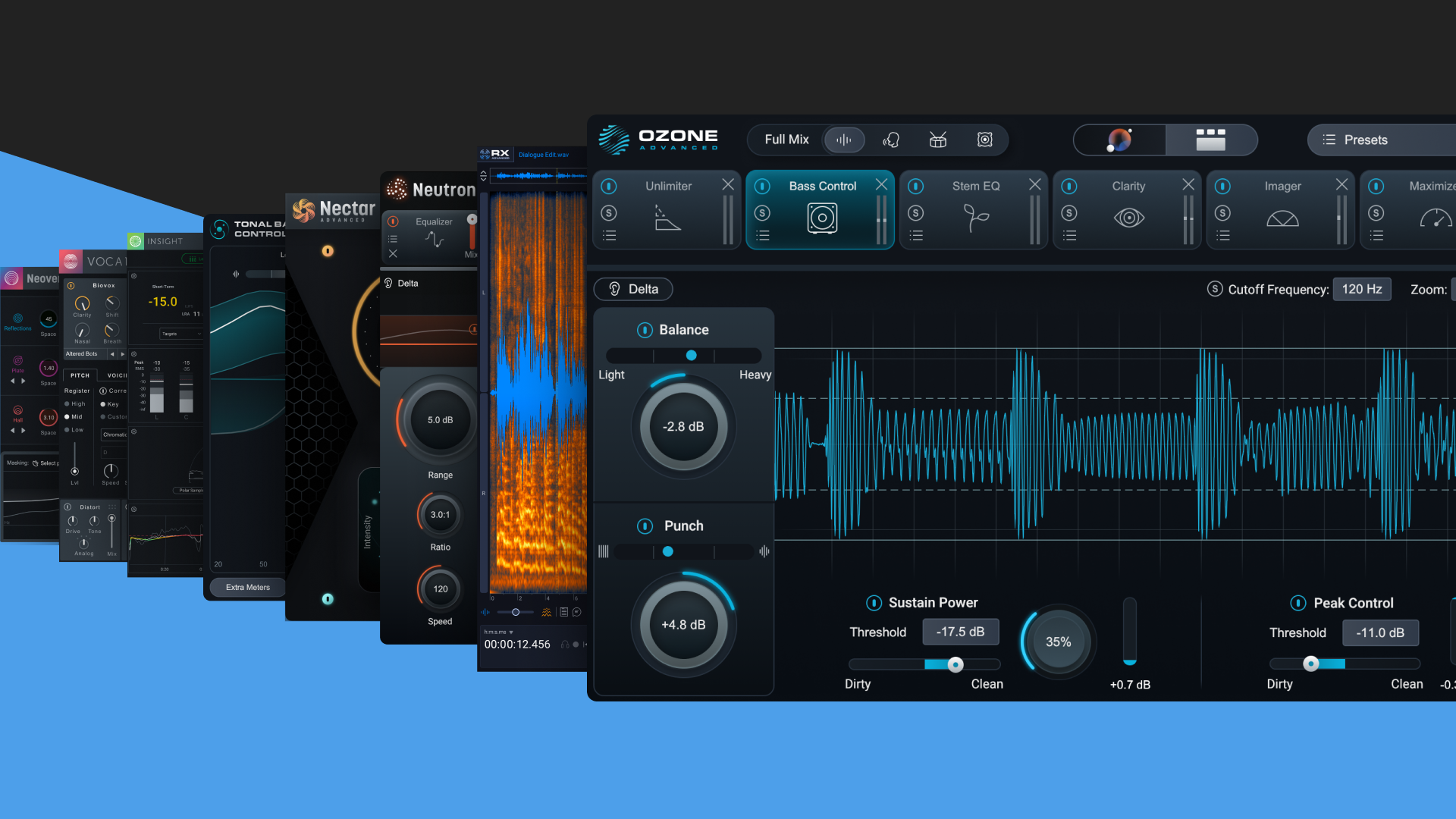Select the bass speaker stem focus icon
This screenshot has height=819, width=1456.
pos(985,140)
